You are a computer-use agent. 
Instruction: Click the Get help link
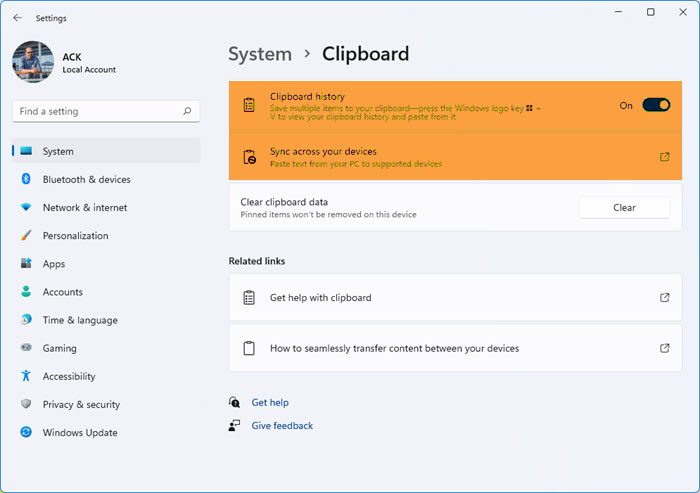click(x=270, y=403)
